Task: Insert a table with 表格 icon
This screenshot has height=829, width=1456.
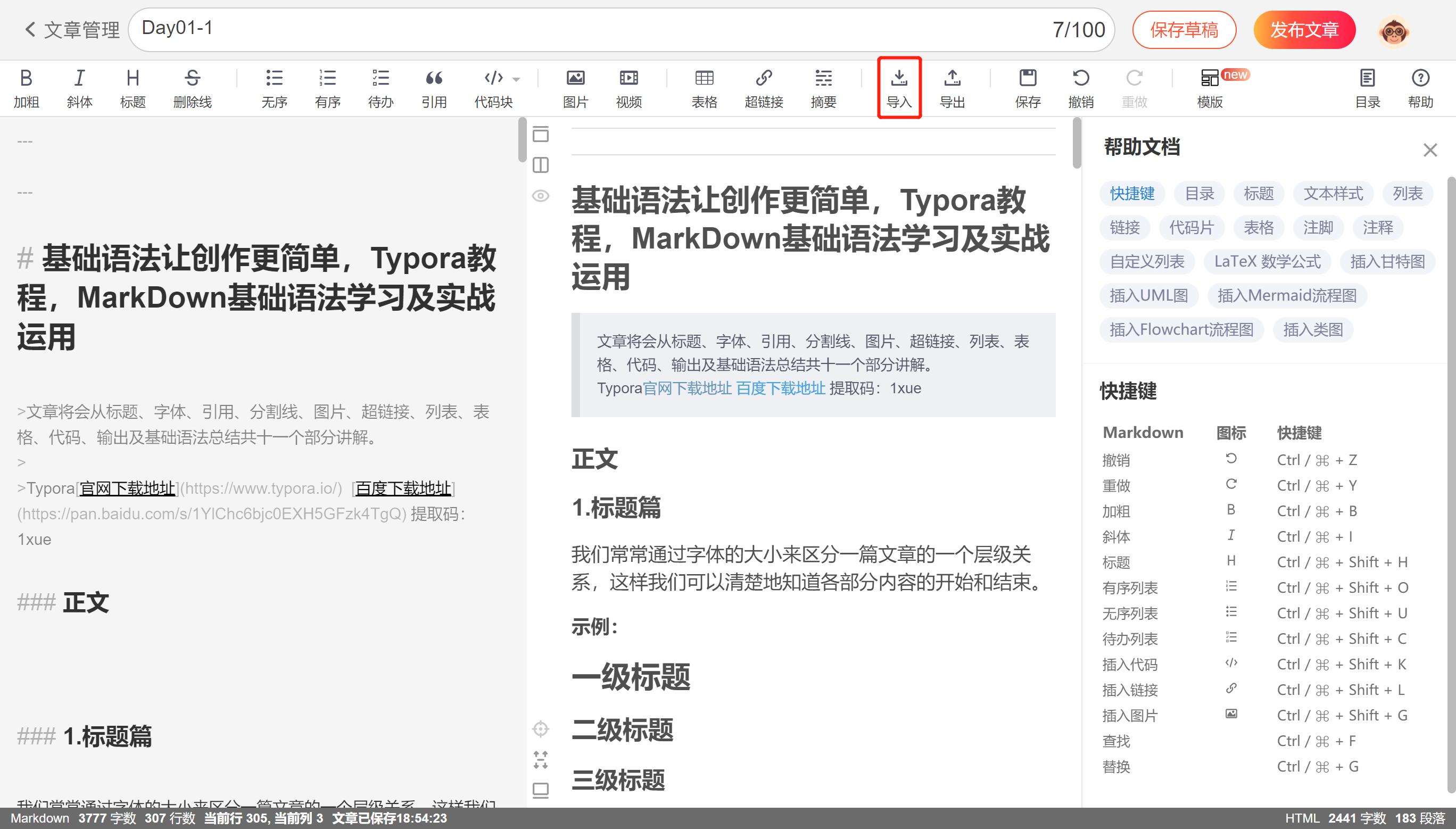Action: click(x=704, y=79)
